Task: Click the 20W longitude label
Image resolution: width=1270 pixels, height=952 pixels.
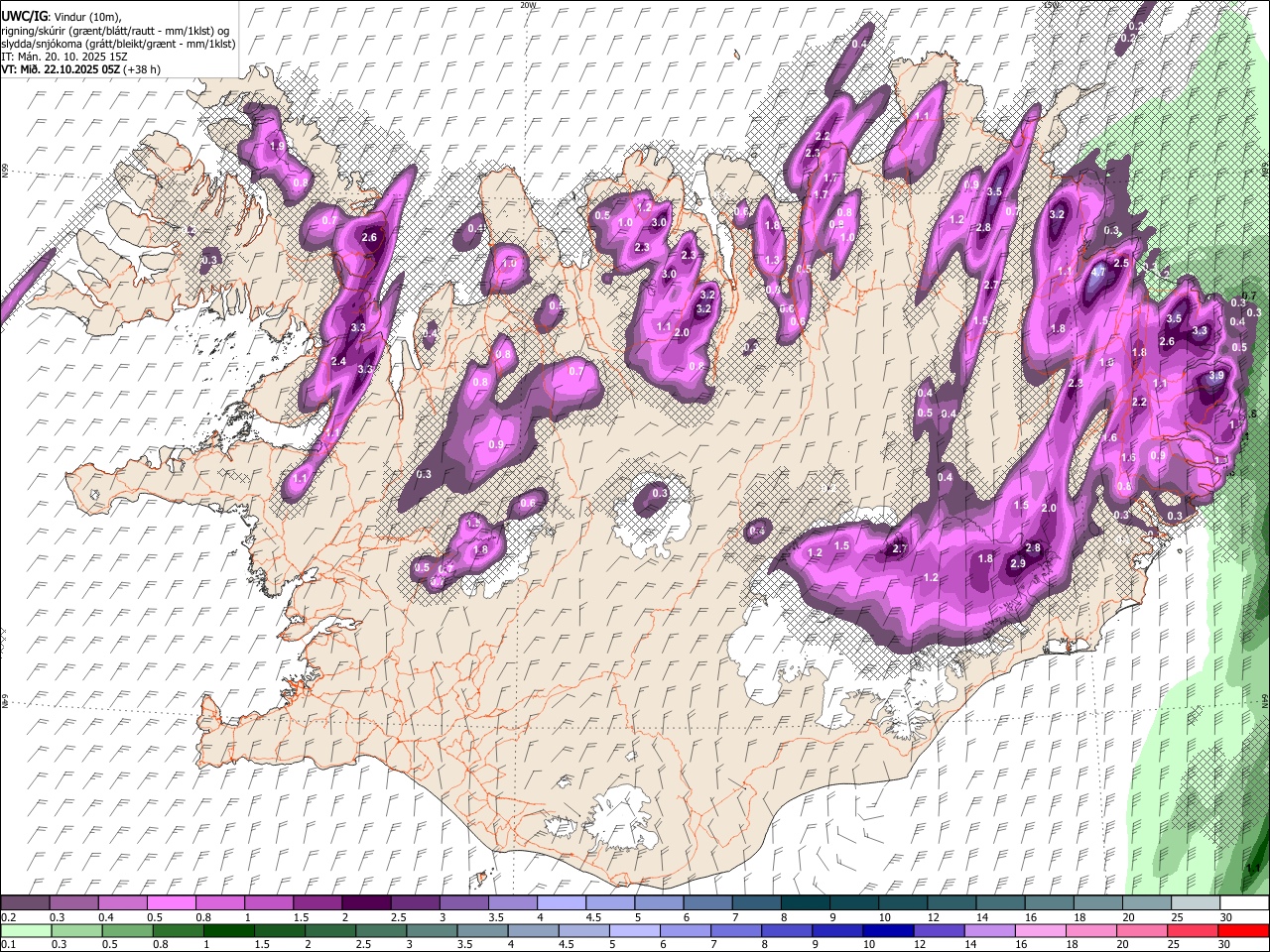Action: pos(528,5)
